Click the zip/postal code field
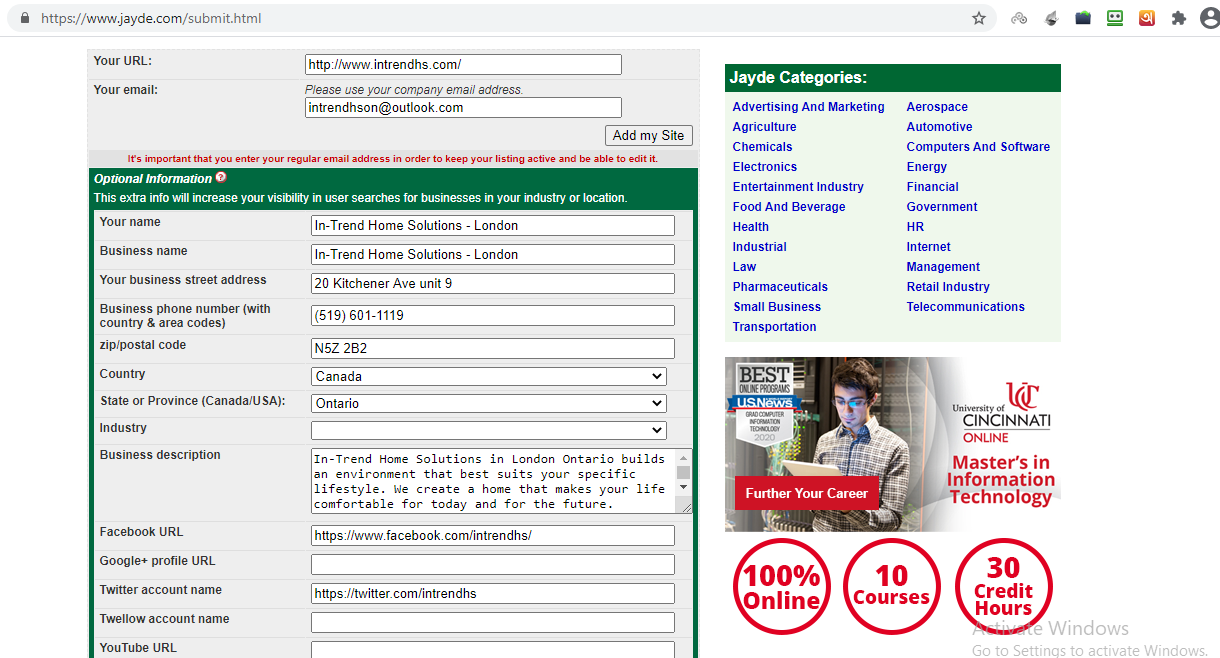This screenshot has width=1220, height=658. click(x=493, y=348)
